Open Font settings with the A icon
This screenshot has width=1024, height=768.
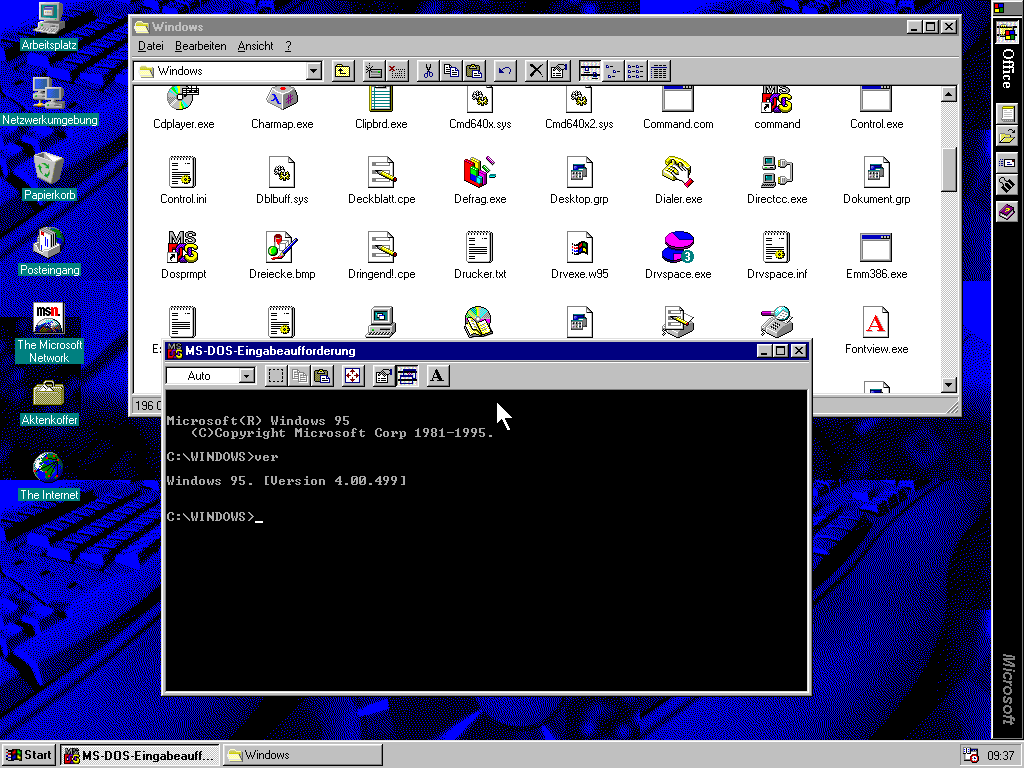pos(437,376)
